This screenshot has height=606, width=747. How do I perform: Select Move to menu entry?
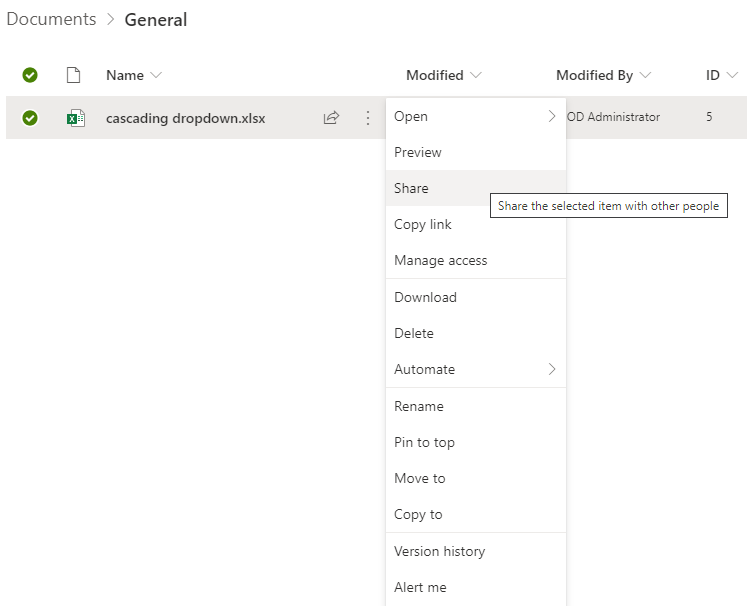(x=476, y=478)
